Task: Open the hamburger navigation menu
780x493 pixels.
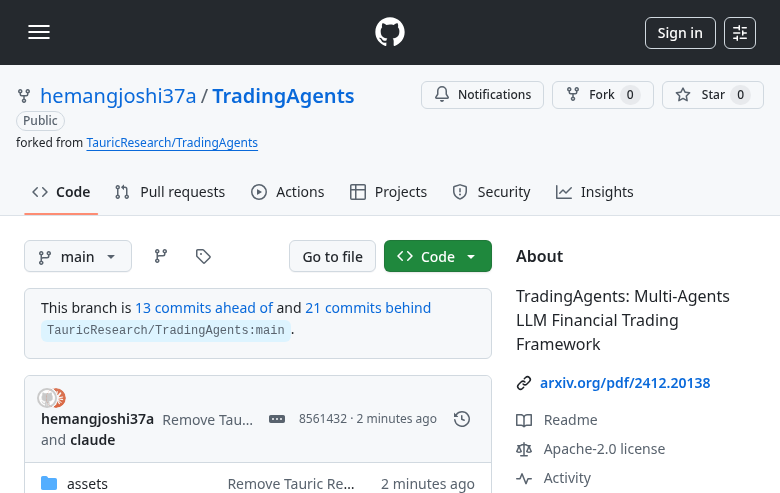Action: 39,32
